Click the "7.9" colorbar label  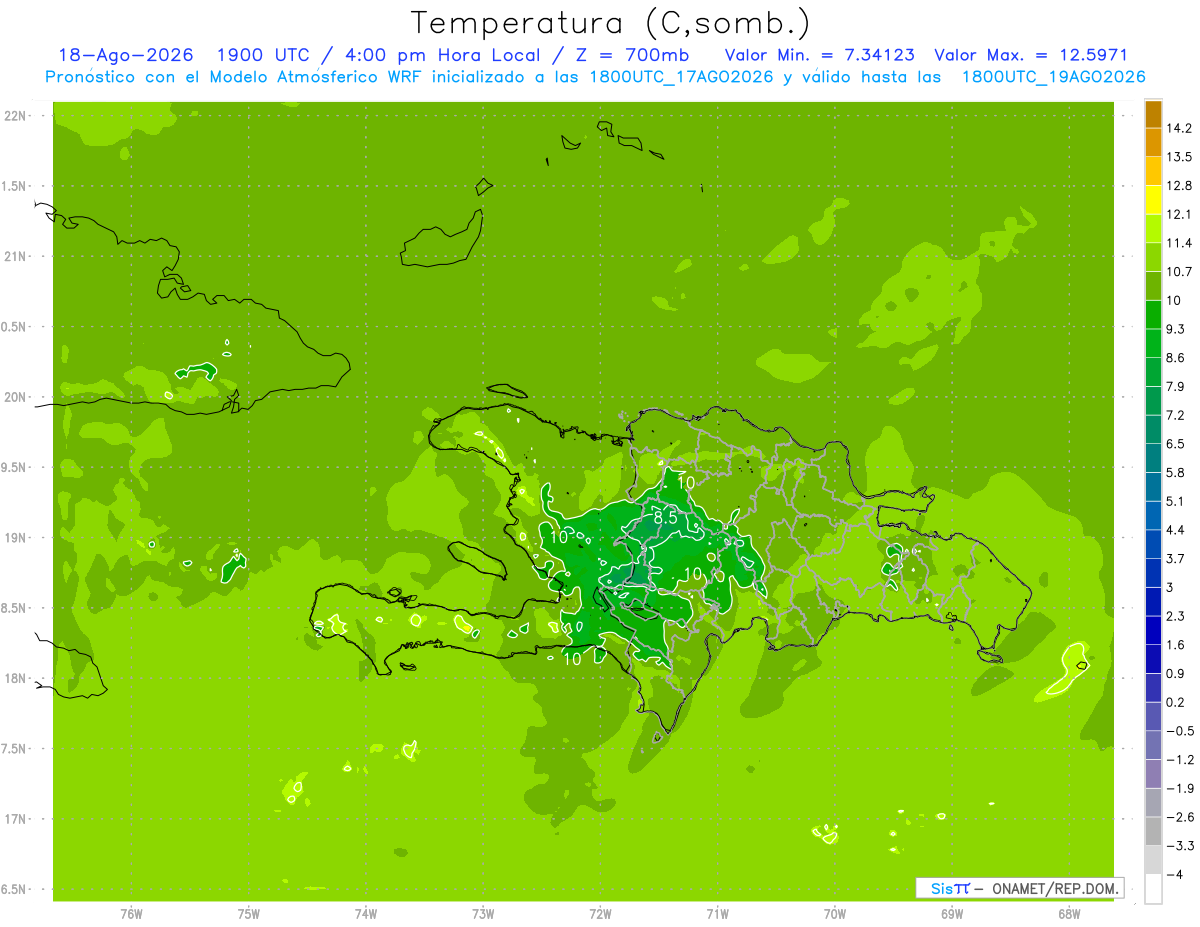1177,386
